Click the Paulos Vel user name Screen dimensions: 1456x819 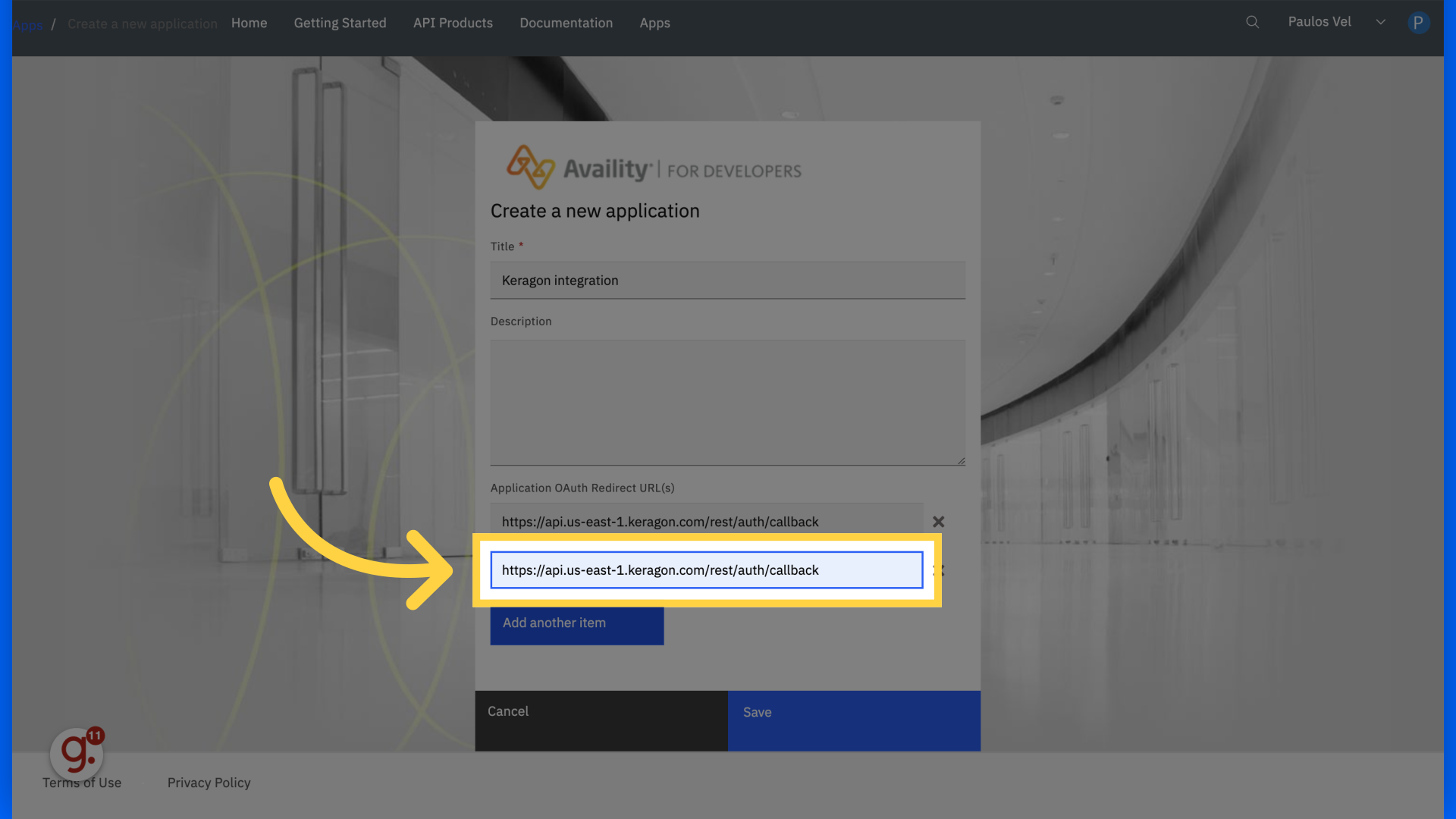(1319, 22)
